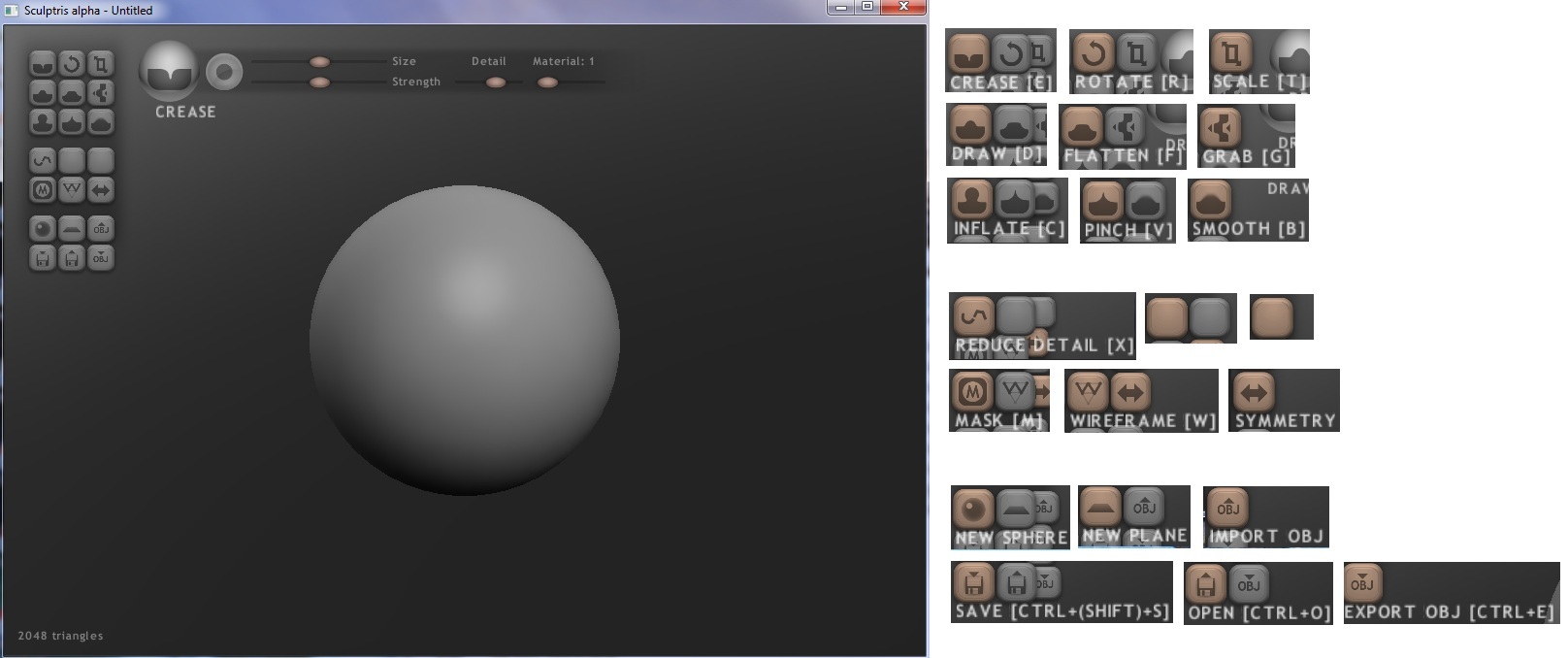Activate the Pinch brush
The image size is (1568, 658).
coord(72,122)
